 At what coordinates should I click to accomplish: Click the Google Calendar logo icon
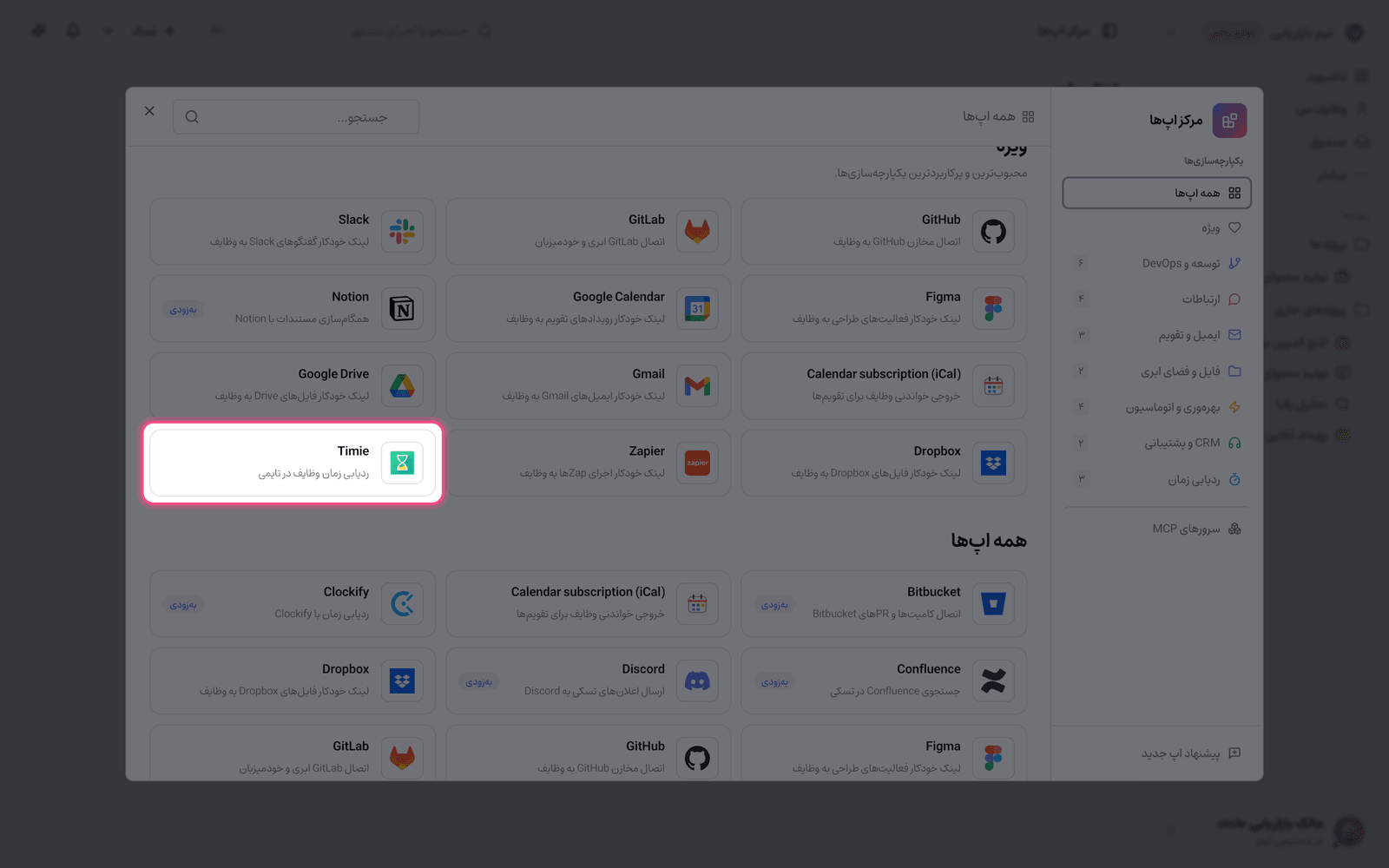click(x=697, y=309)
